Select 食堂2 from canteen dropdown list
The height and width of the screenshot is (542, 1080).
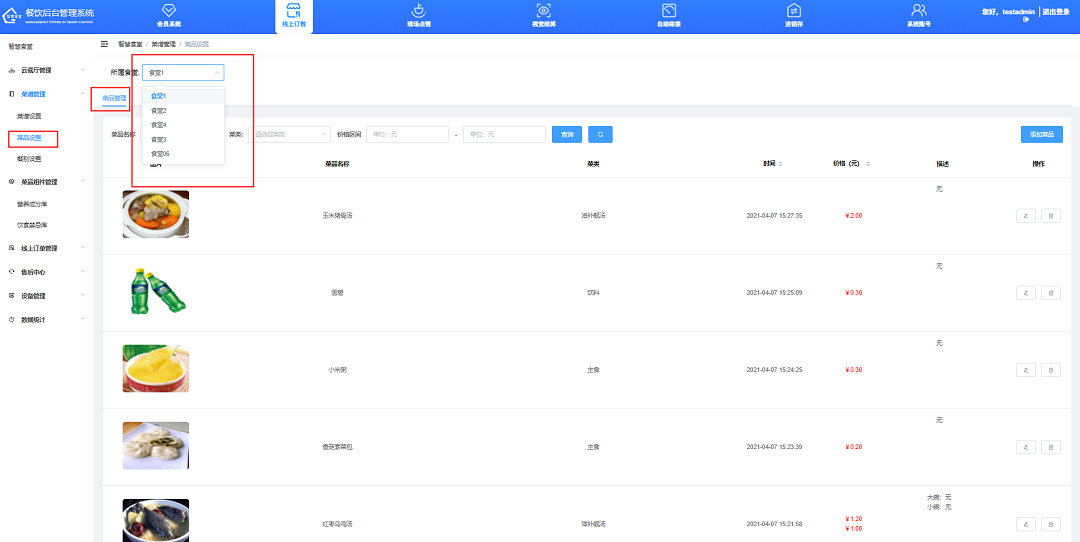[159, 110]
